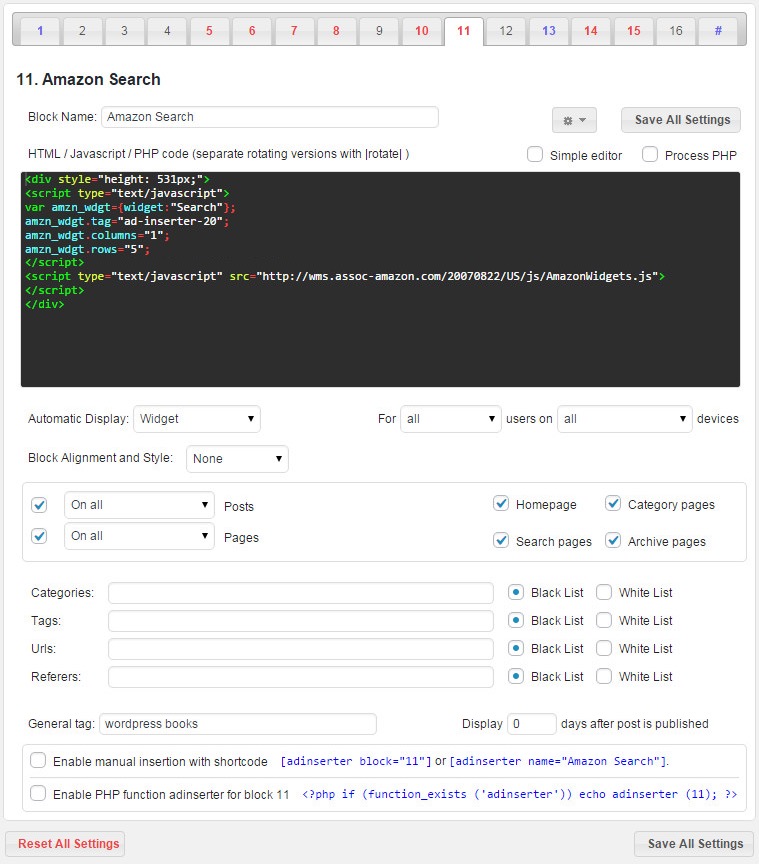Open the For all users dropdown
This screenshot has width=759, height=864.
coord(451,419)
